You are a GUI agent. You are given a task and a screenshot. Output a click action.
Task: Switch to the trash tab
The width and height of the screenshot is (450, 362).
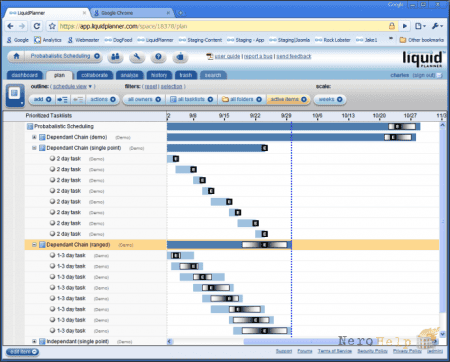pos(186,75)
